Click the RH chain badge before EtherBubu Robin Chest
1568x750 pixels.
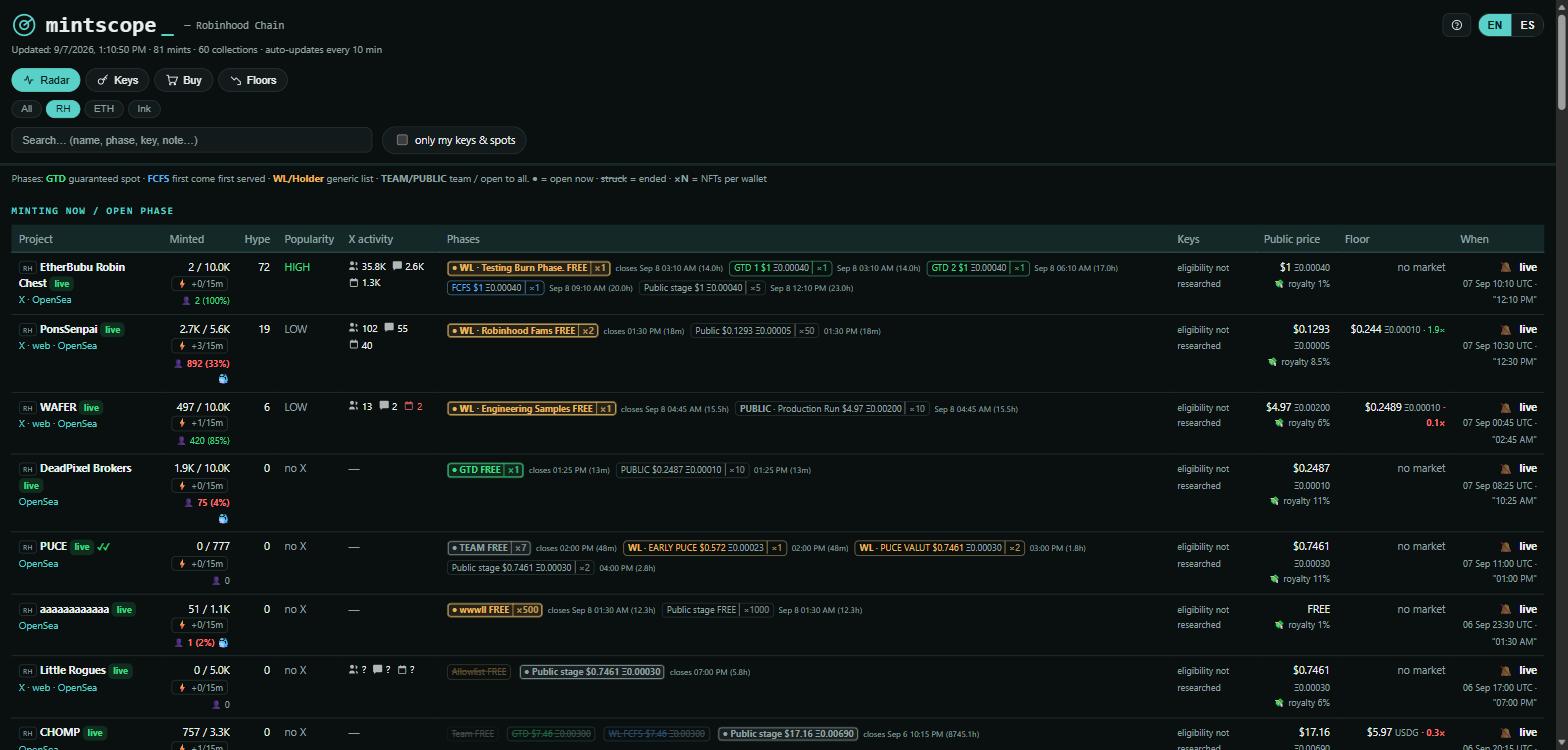coord(28,268)
